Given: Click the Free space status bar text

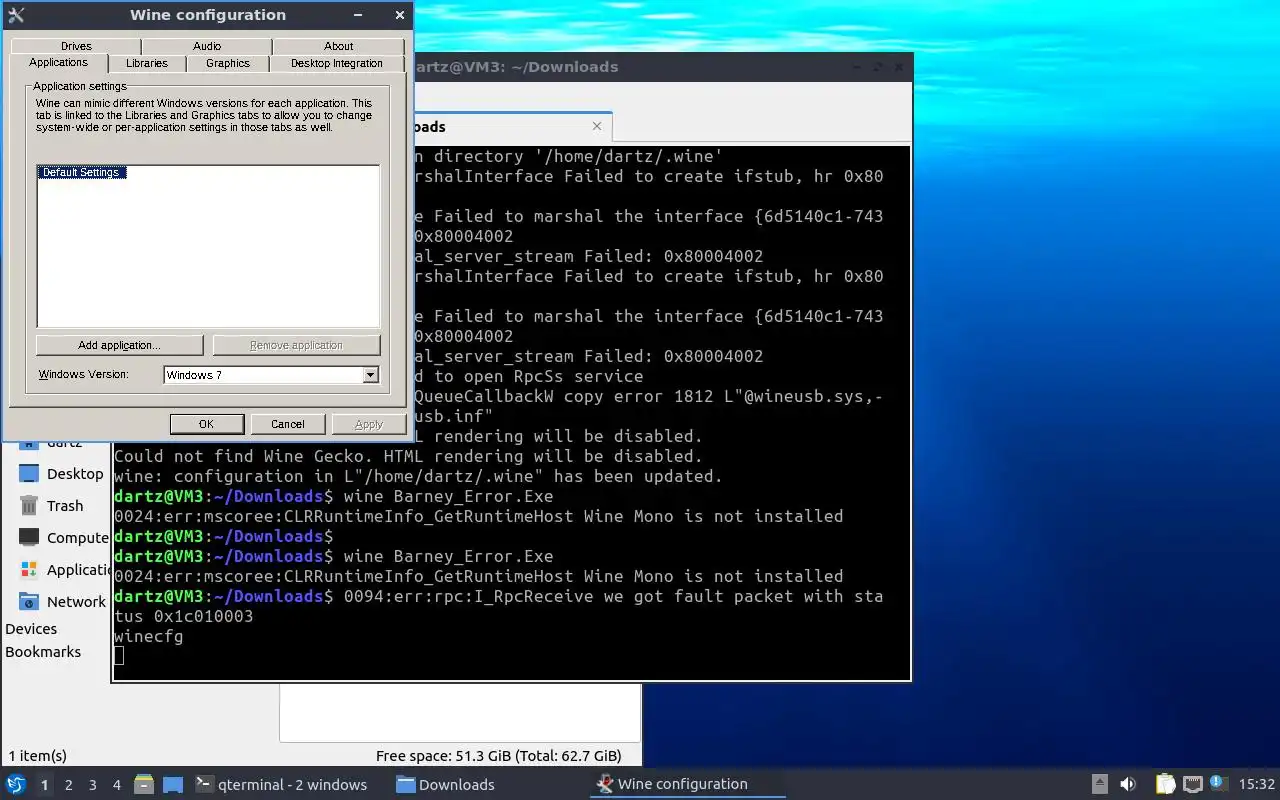Looking at the screenshot, I should click(498, 756).
